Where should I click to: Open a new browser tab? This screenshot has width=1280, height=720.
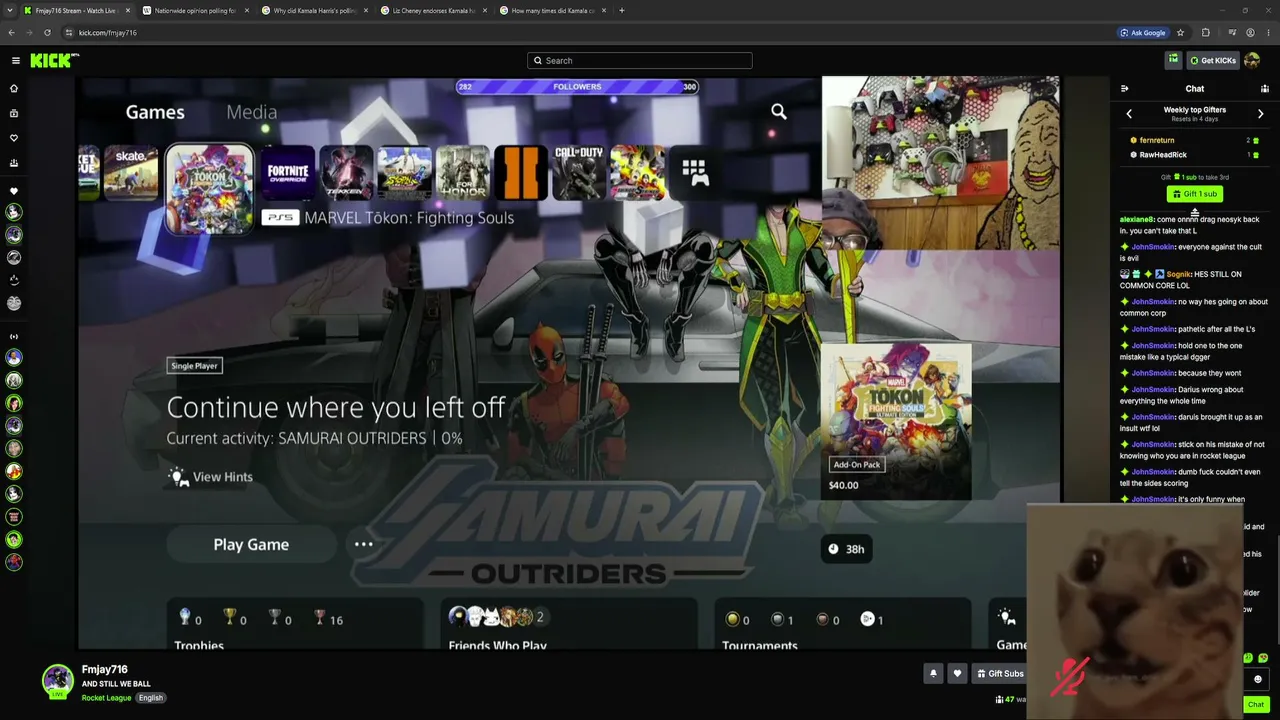pyautogui.click(x=622, y=10)
